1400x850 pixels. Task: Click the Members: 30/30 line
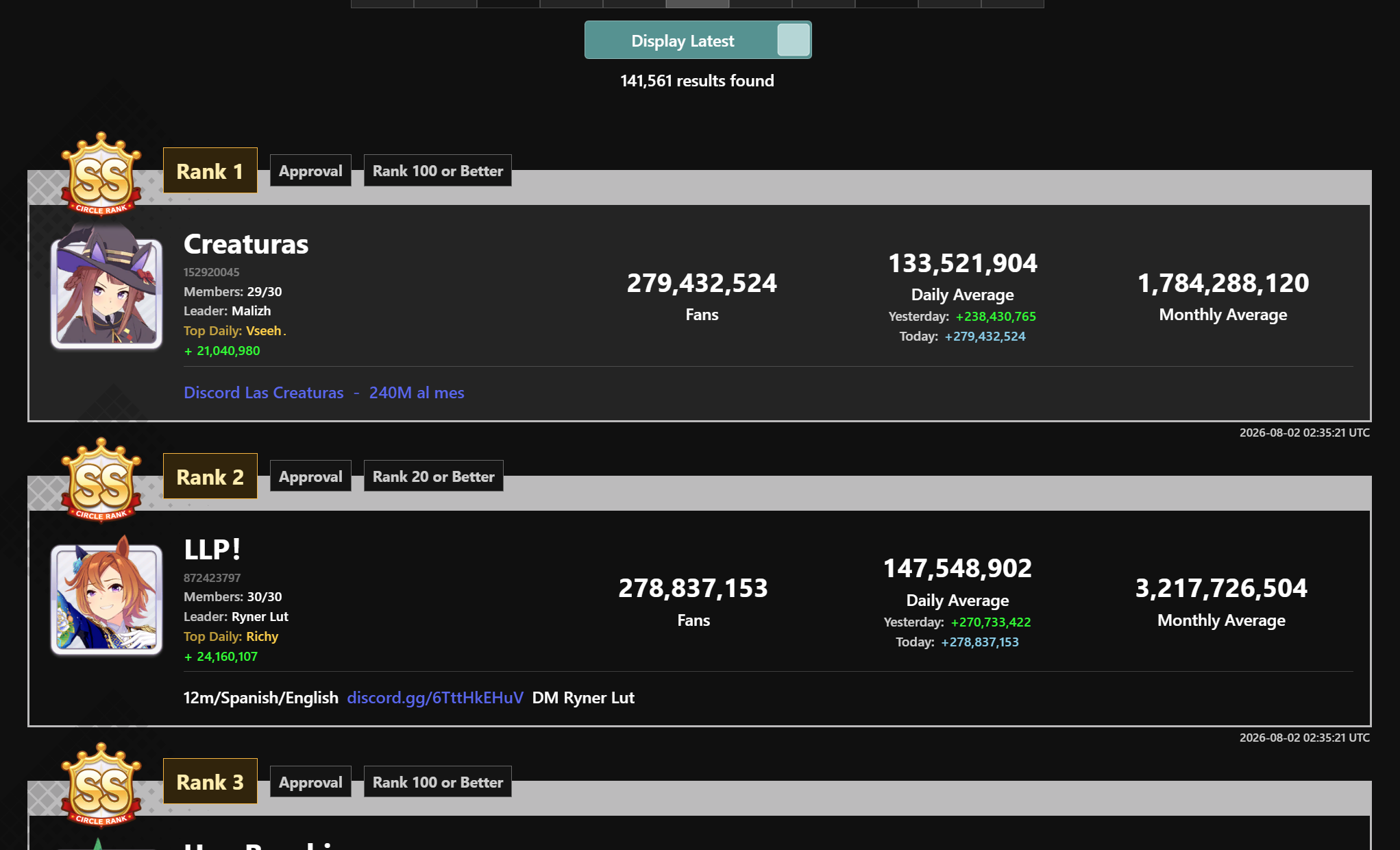(233, 597)
